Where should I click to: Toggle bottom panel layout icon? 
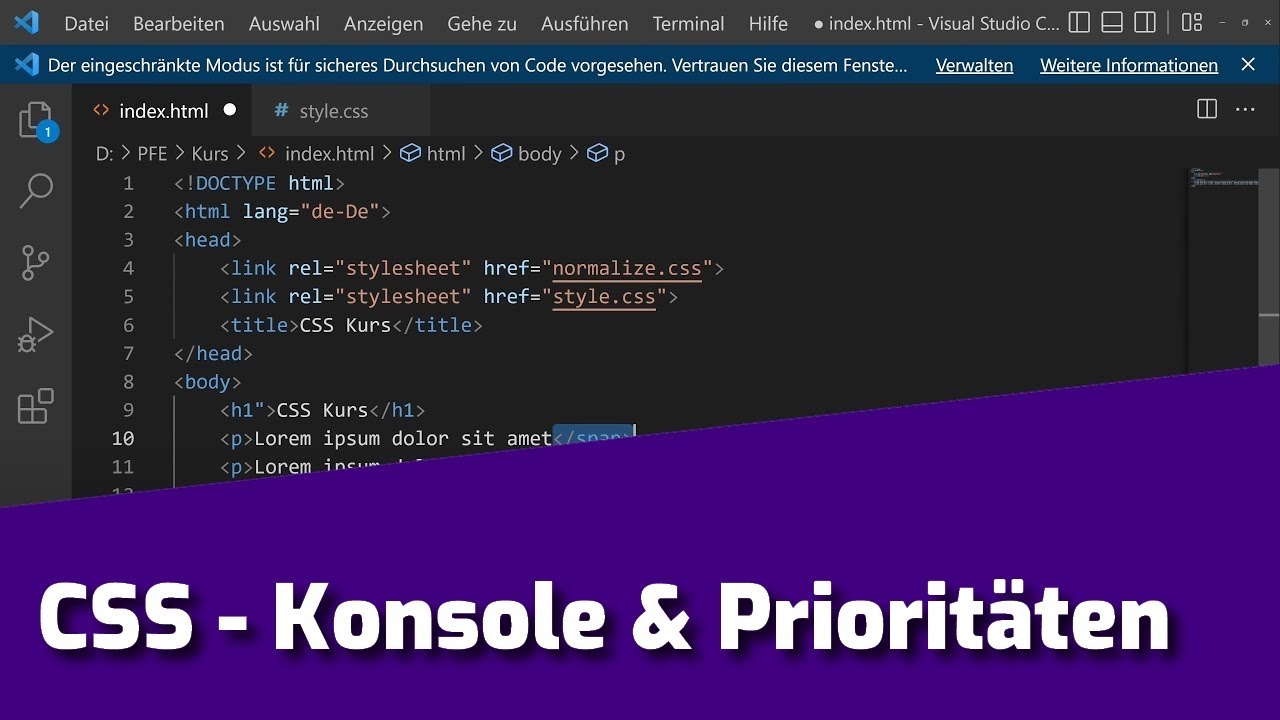[x=1112, y=22]
